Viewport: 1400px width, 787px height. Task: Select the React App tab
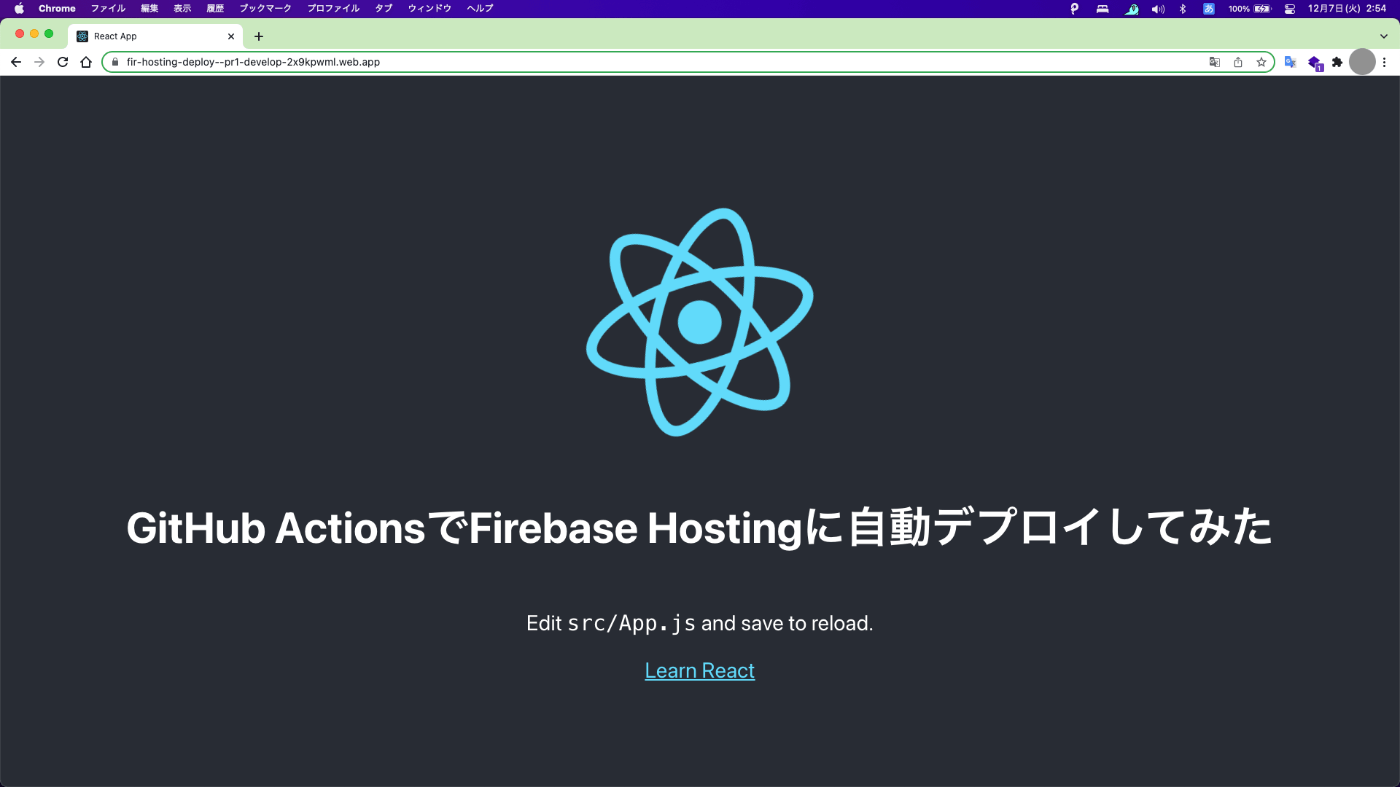(155, 36)
